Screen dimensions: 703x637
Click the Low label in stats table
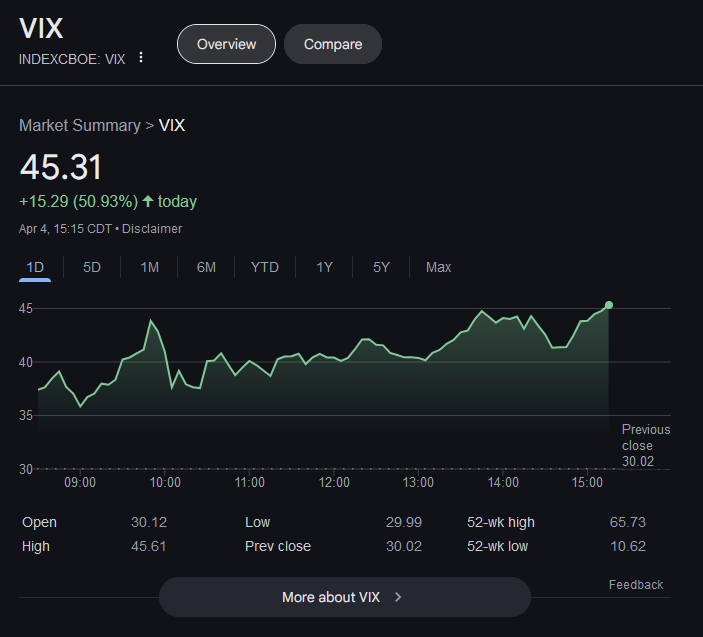(x=258, y=522)
